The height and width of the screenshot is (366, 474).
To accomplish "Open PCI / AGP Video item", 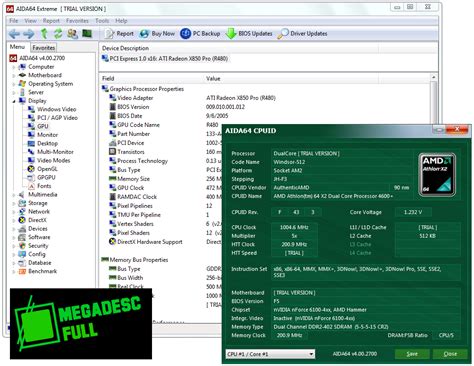I will [53, 118].
